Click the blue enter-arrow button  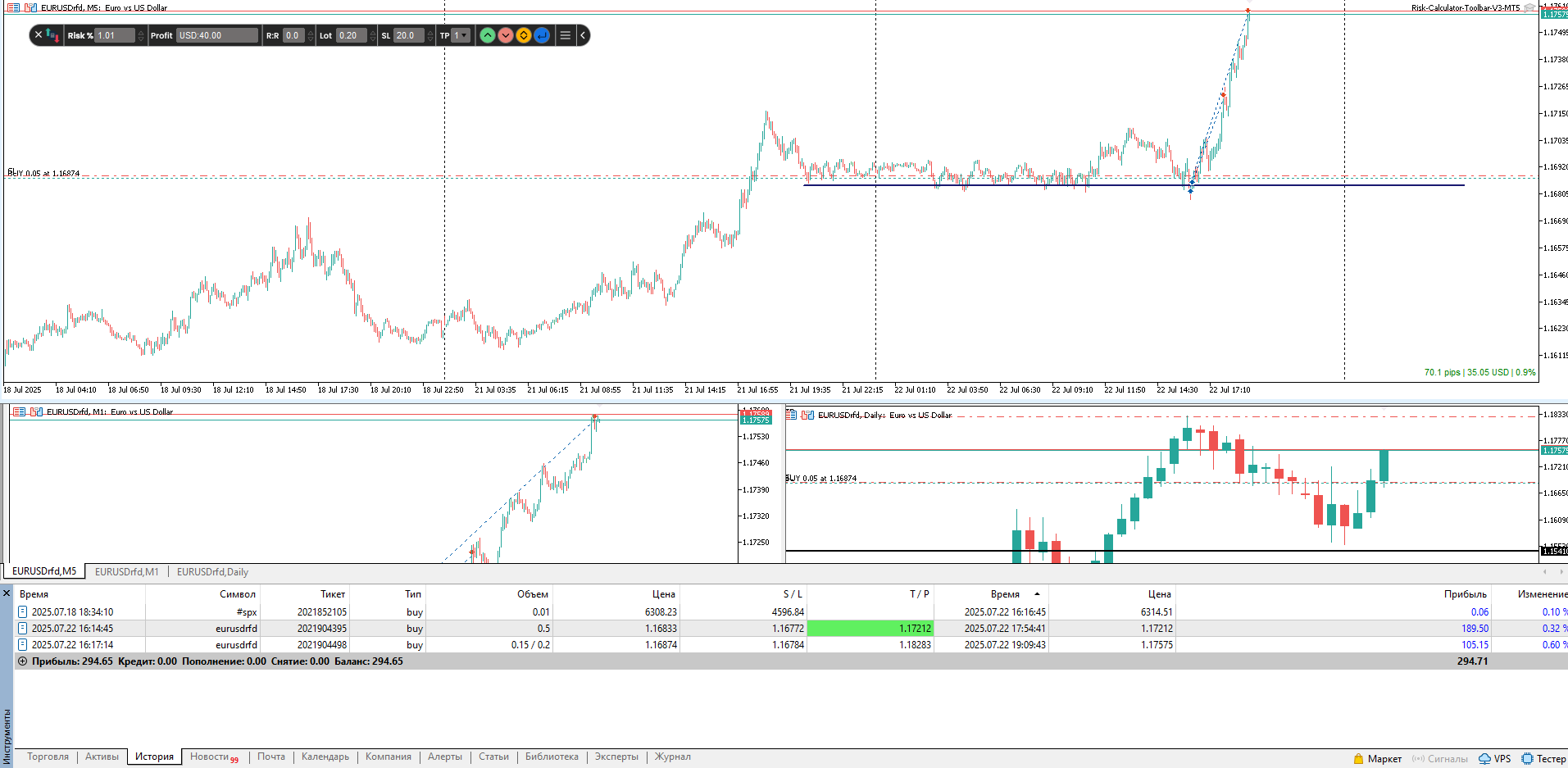542,35
